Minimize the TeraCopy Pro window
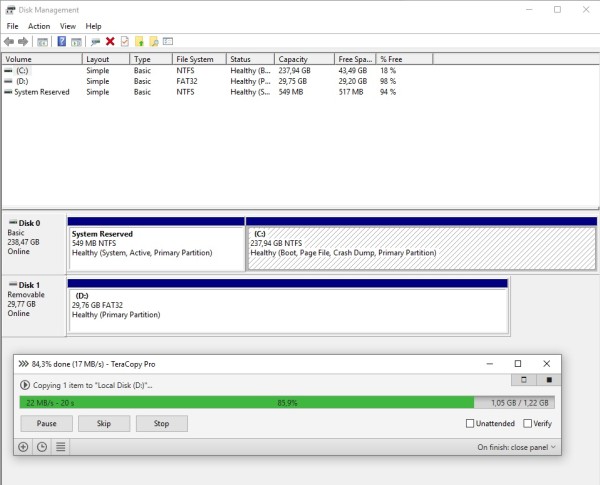 489,364
